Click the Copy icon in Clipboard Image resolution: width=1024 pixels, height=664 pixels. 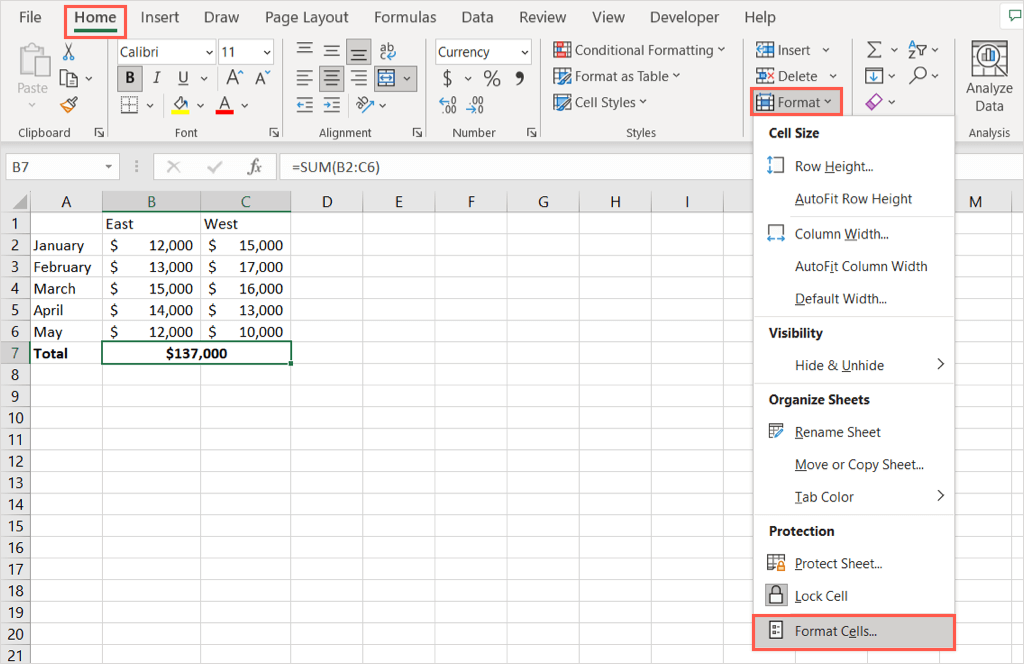(x=69, y=78)
